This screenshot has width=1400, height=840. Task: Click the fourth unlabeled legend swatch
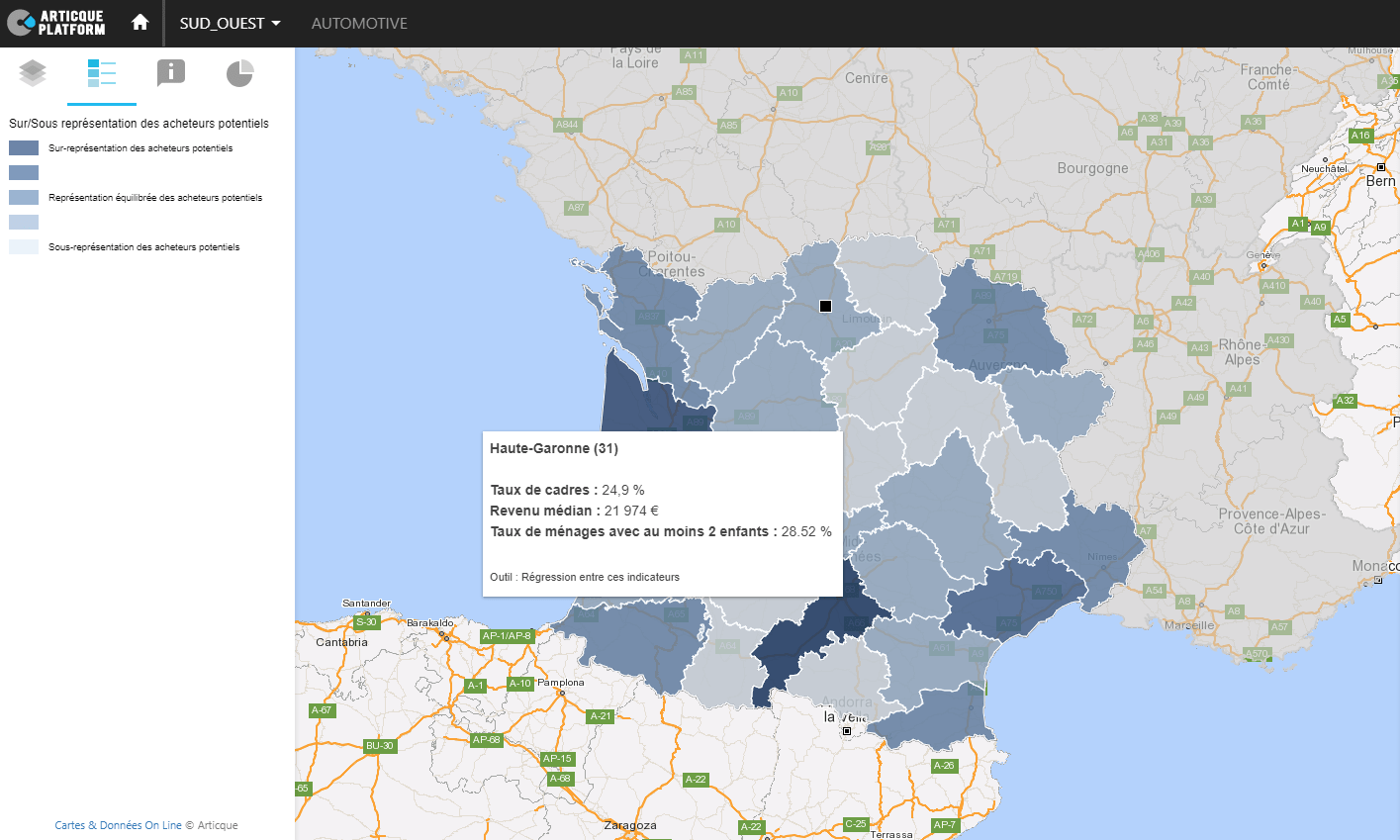(x=24, y=223)
